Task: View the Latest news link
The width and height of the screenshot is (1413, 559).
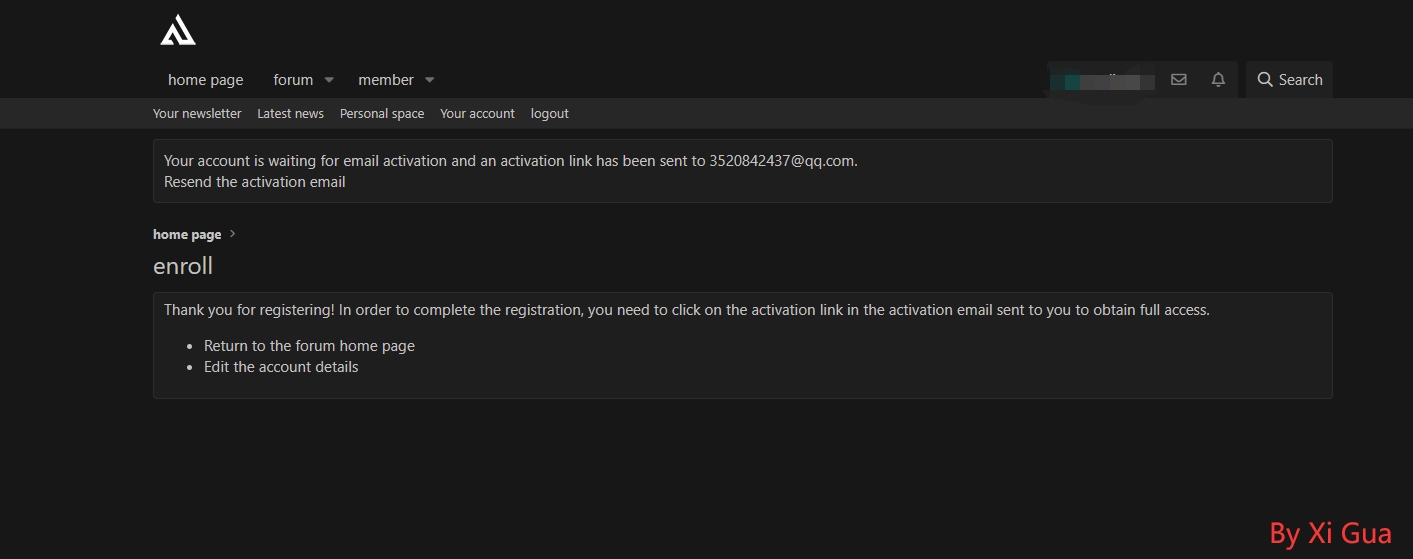Action: (290, 114)
